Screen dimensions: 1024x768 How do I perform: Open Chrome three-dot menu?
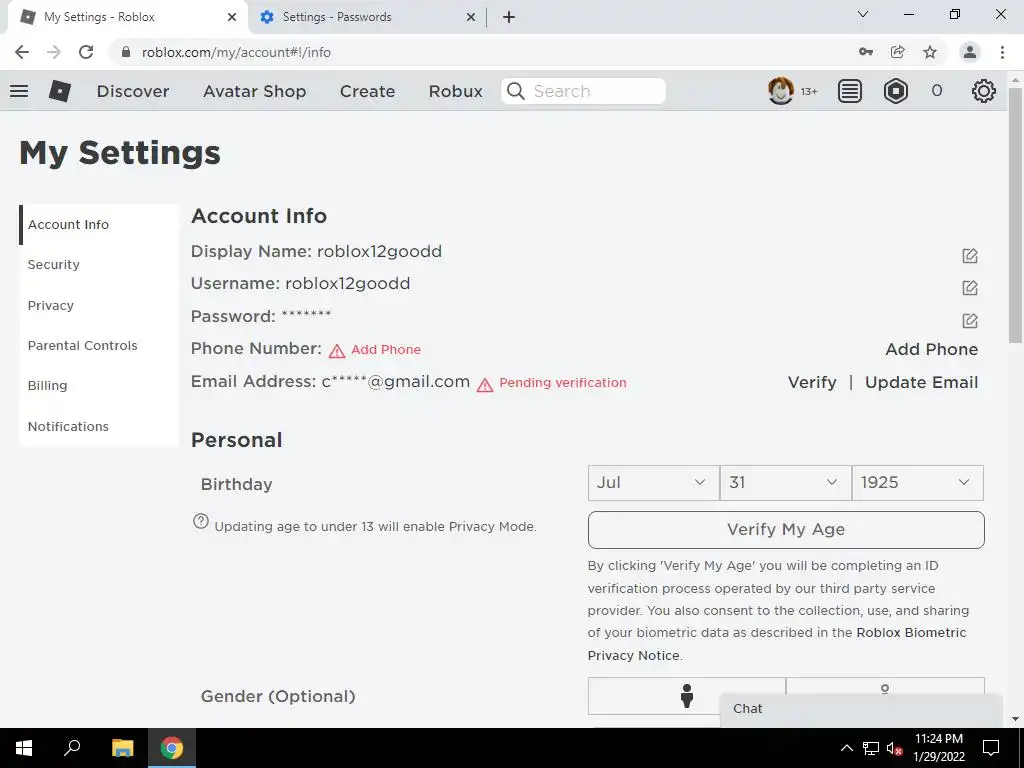1002,52
